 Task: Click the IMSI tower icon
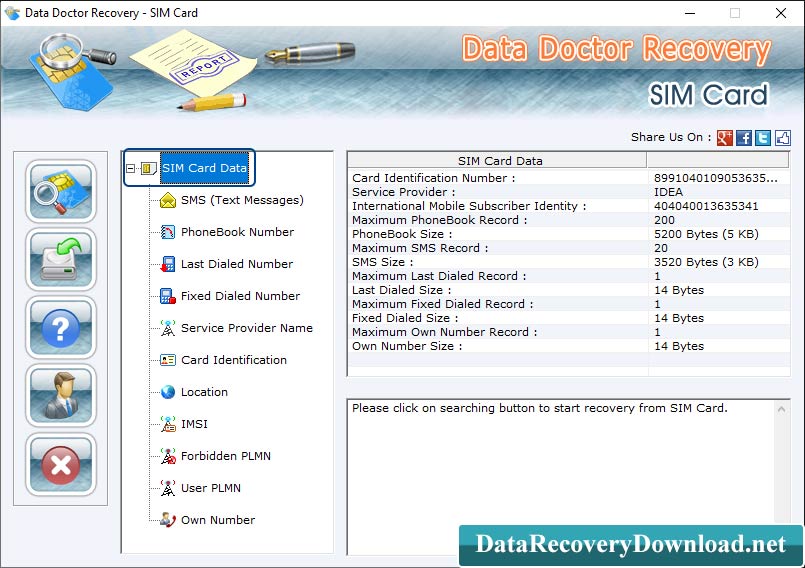(168, 424)
